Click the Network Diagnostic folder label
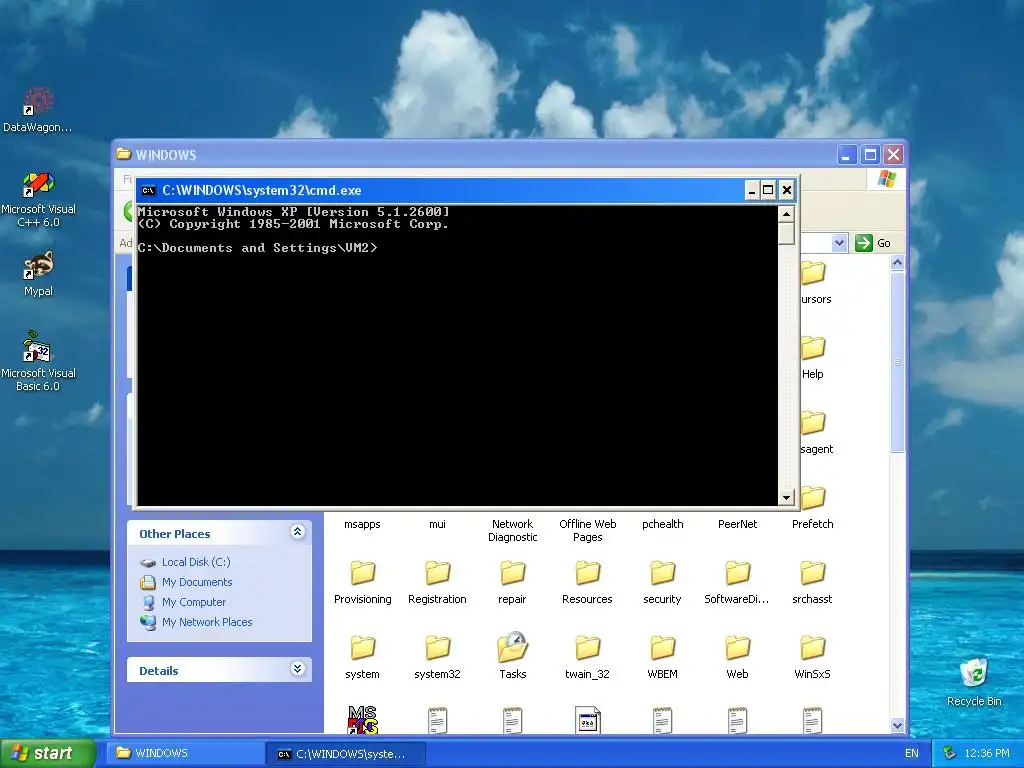 (513, 530)
